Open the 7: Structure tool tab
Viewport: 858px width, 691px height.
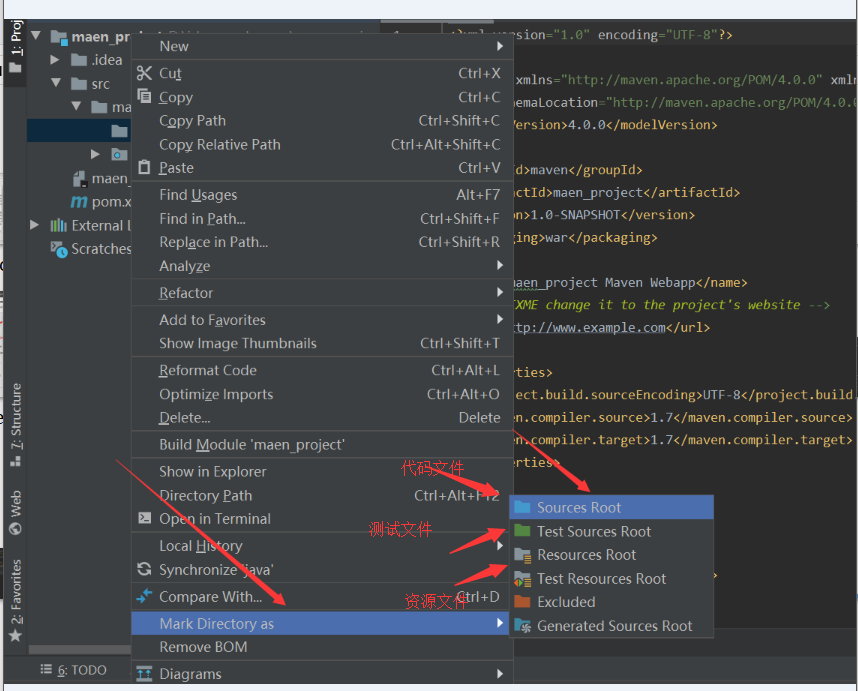point(15,425)
